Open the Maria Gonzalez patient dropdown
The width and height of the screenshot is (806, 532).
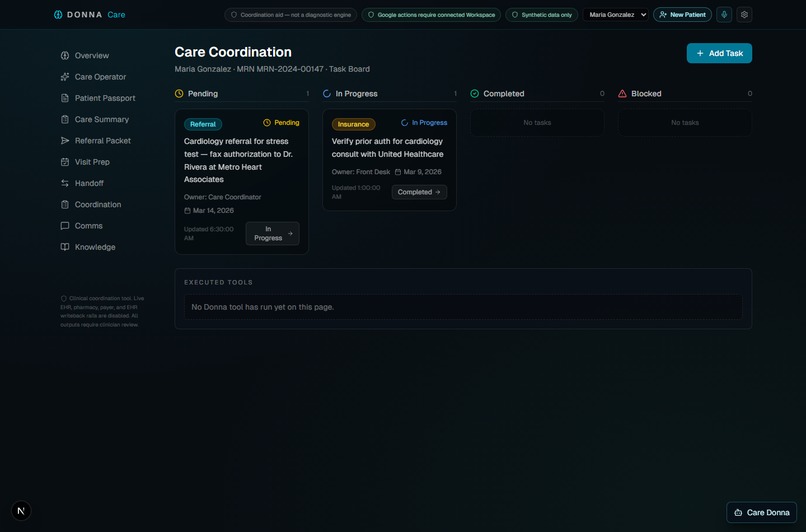click(x=616, y=14)
